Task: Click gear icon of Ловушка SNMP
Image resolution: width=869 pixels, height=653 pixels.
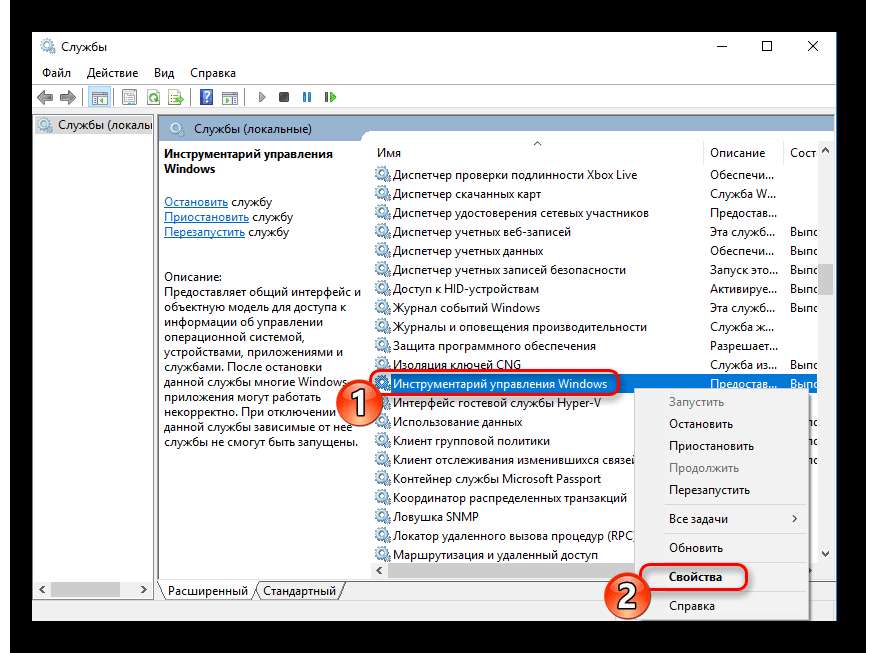Action: click(x=382, y=516)
